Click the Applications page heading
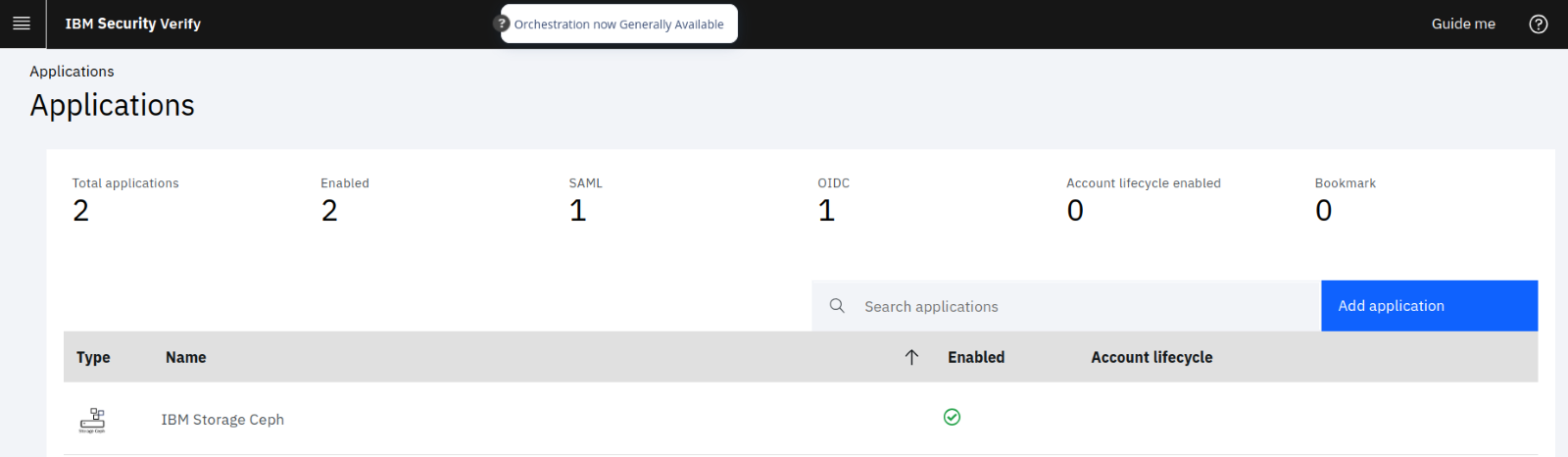The height and width of the screenshot is (457, 1568). [x=113, y=105]
